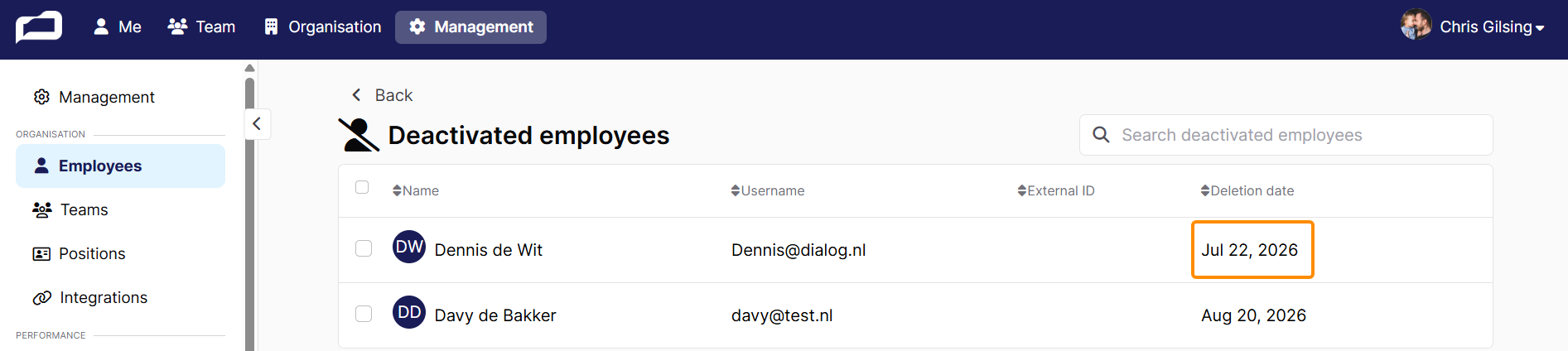Collapse the sidebar with the chevron button
Screen dimensions: 1568x351
click(x=257, y=124)
